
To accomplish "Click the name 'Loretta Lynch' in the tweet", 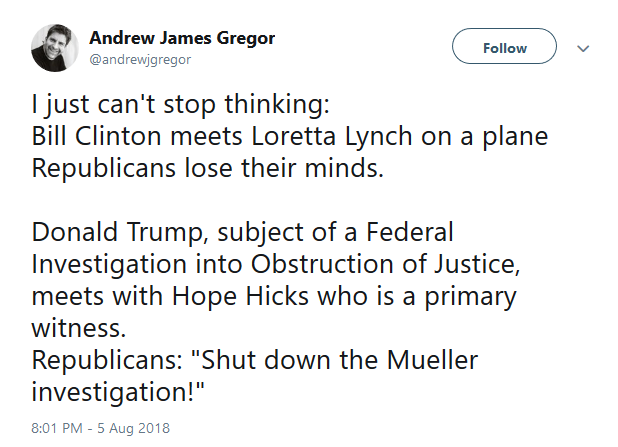I will [x=332, y=137].
